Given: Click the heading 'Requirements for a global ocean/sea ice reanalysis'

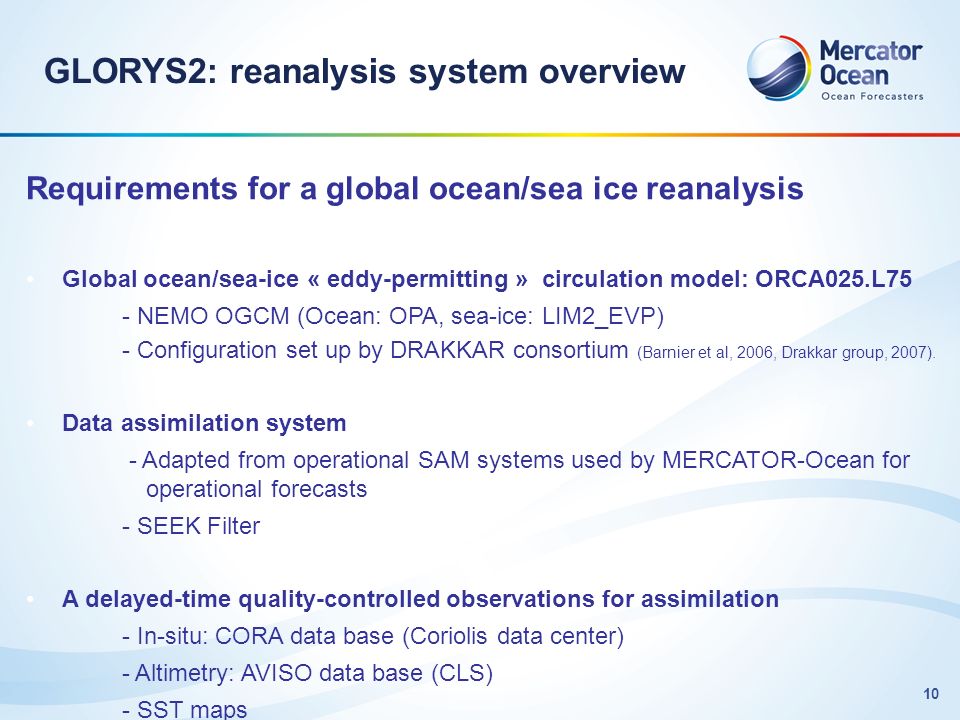Looking at the screenshot, I should point(414,189).
